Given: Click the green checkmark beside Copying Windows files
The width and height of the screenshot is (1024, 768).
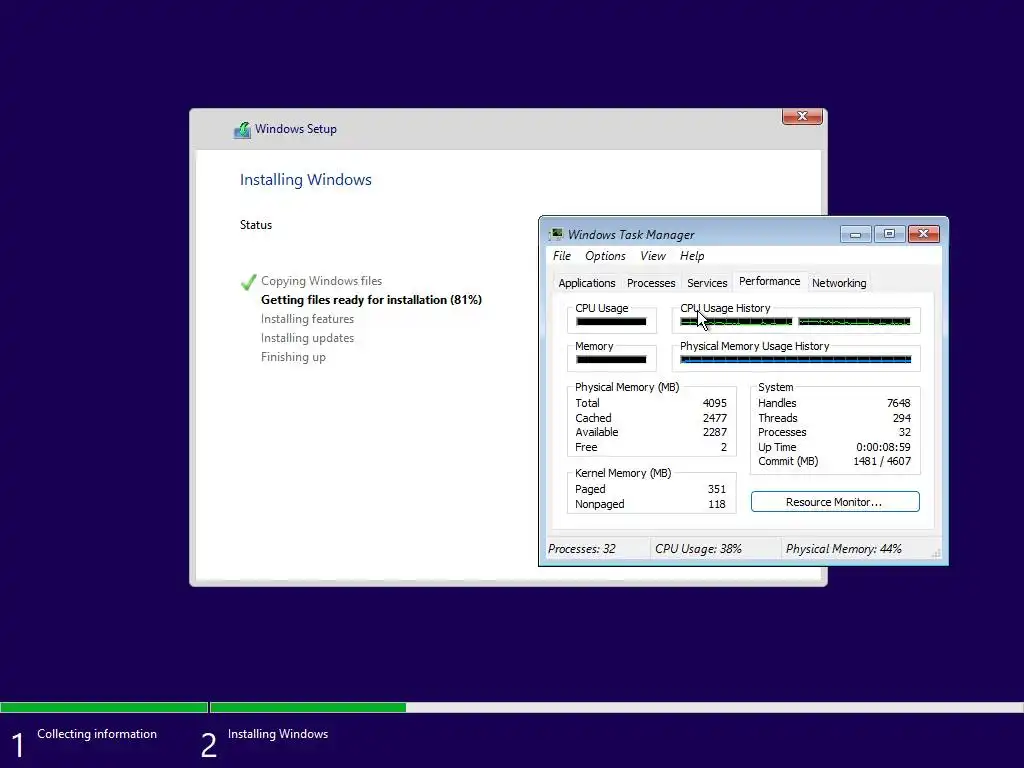Looking at the screenshot, I should click(x=248, y=282).
